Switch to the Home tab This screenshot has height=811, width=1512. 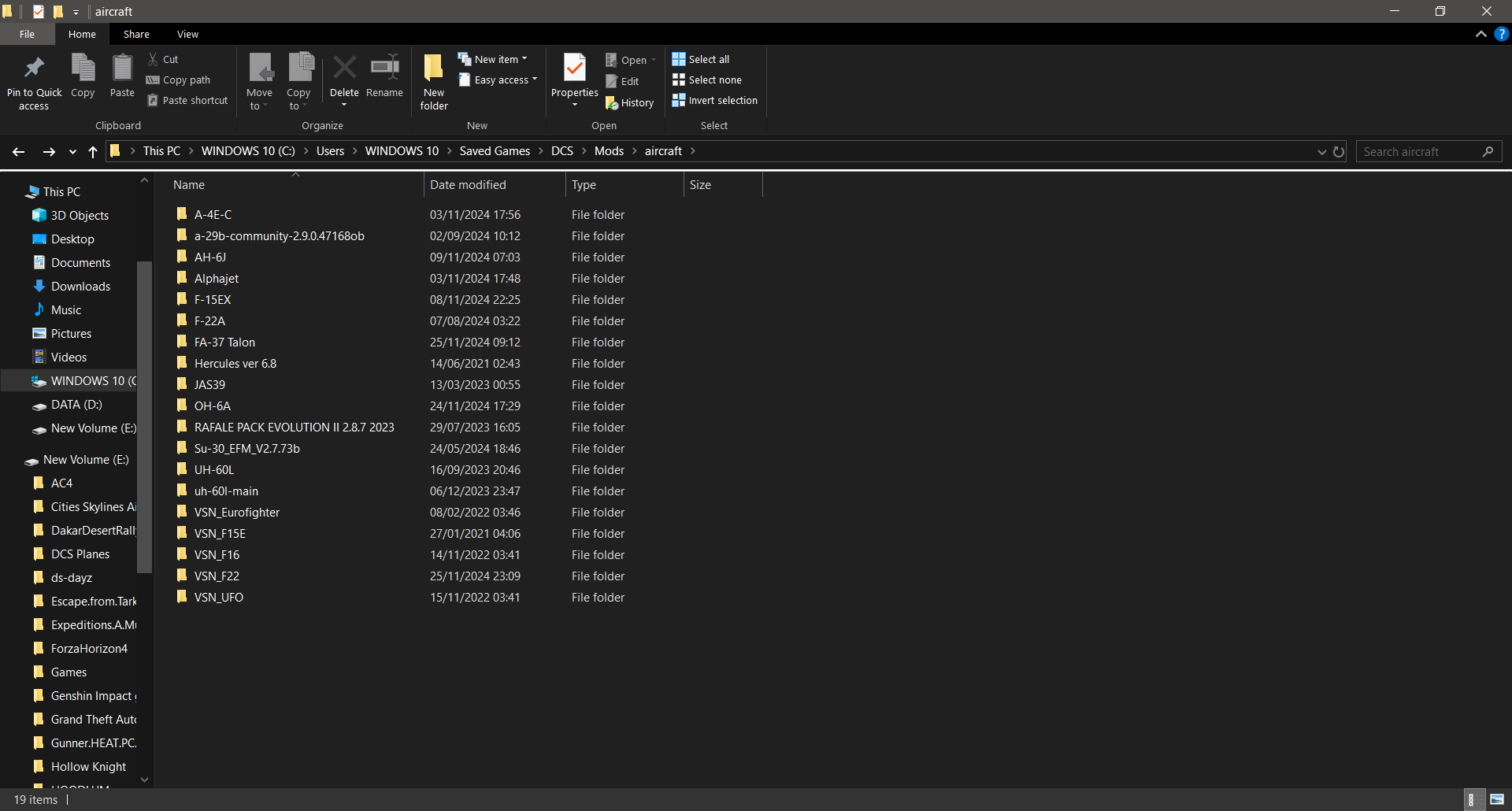click(82, 34)
